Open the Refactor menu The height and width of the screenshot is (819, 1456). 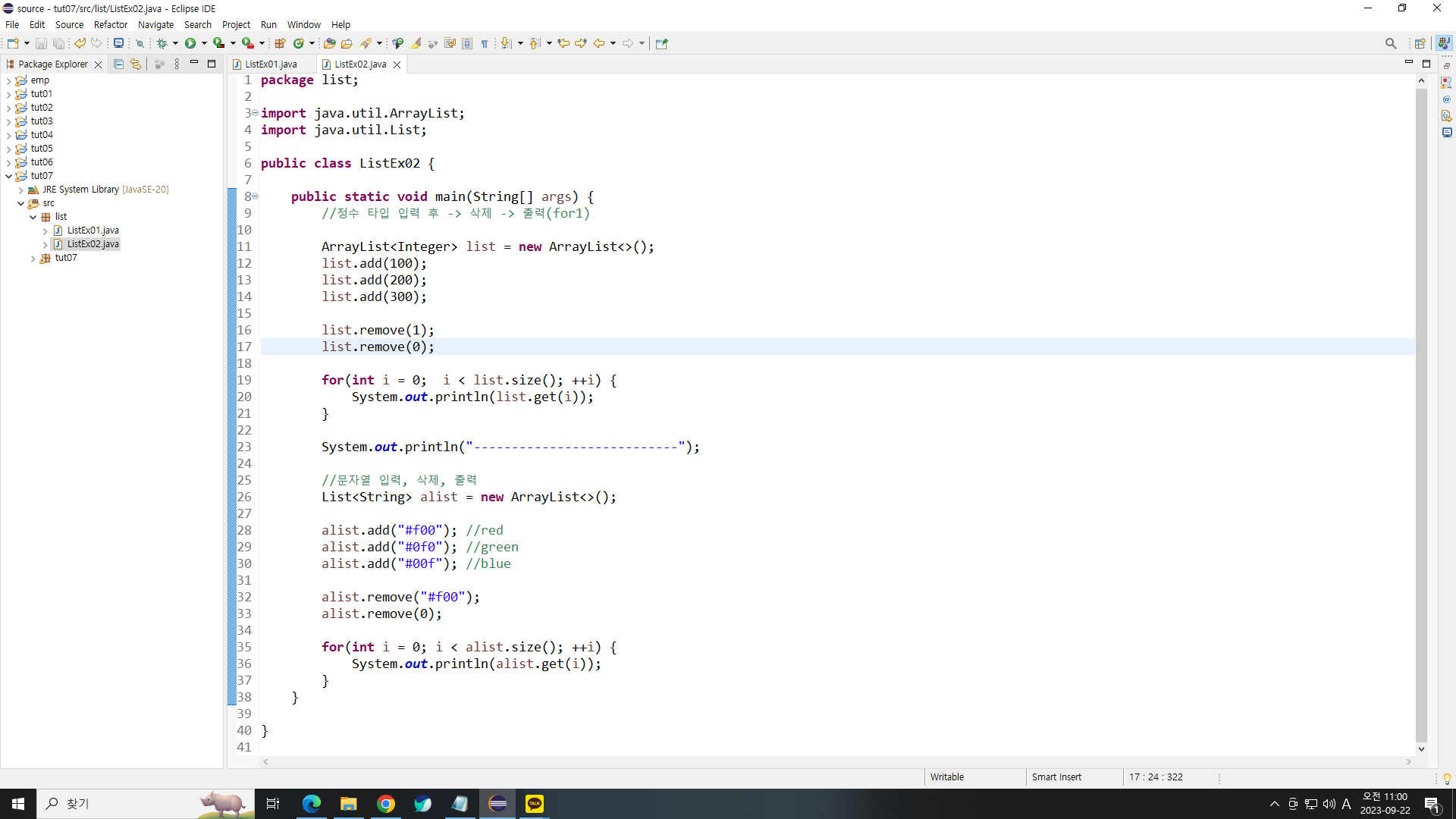coord(110,24)
